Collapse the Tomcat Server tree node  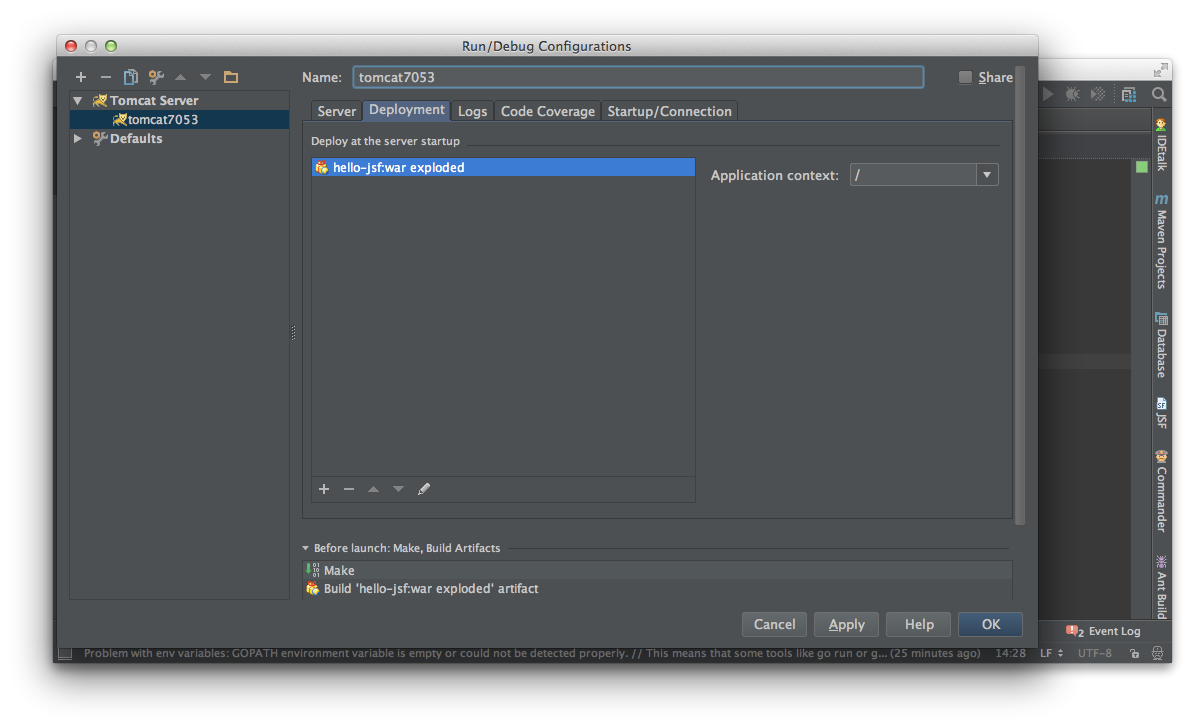(x=78, y=101)
